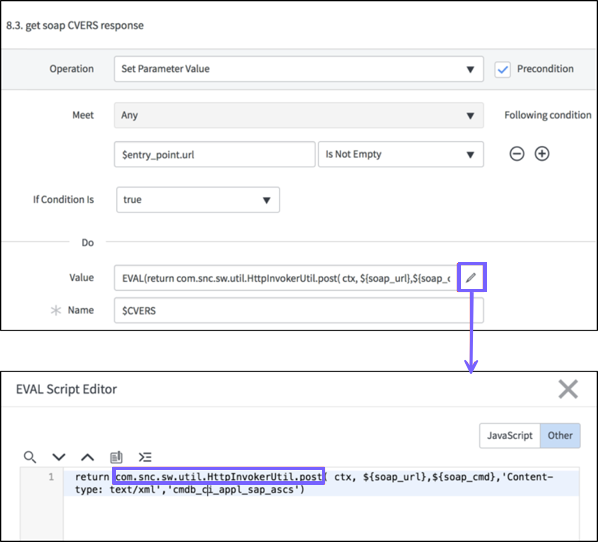Switch to the JavaScript mode tab
Image resolution: width=598 pixels, height=542 pixels.
[510, 435]
